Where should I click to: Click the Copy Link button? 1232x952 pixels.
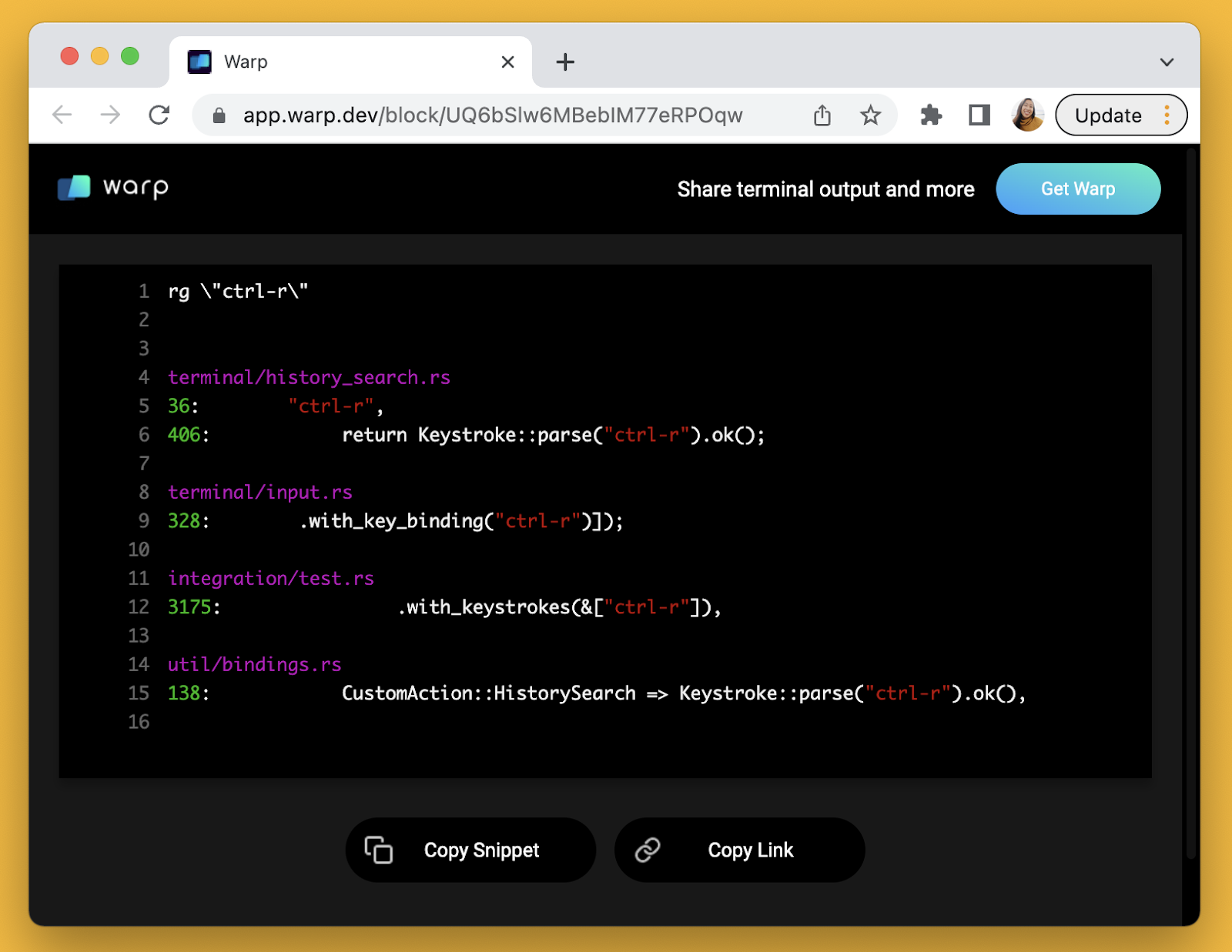pos(739,850)
